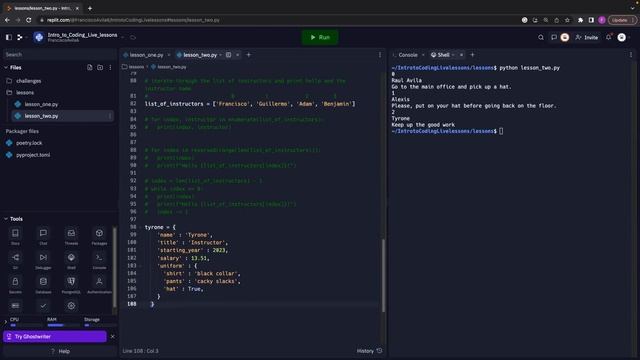Expand the challenges folder
Screen dimensions: 640x360
pos(29,81)
